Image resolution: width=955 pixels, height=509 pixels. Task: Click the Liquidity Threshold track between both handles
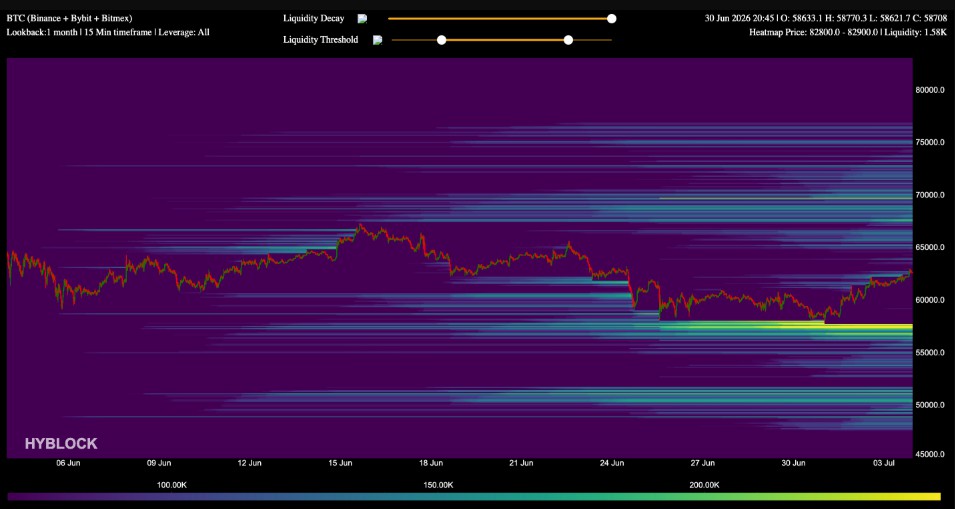click(505, 40)
